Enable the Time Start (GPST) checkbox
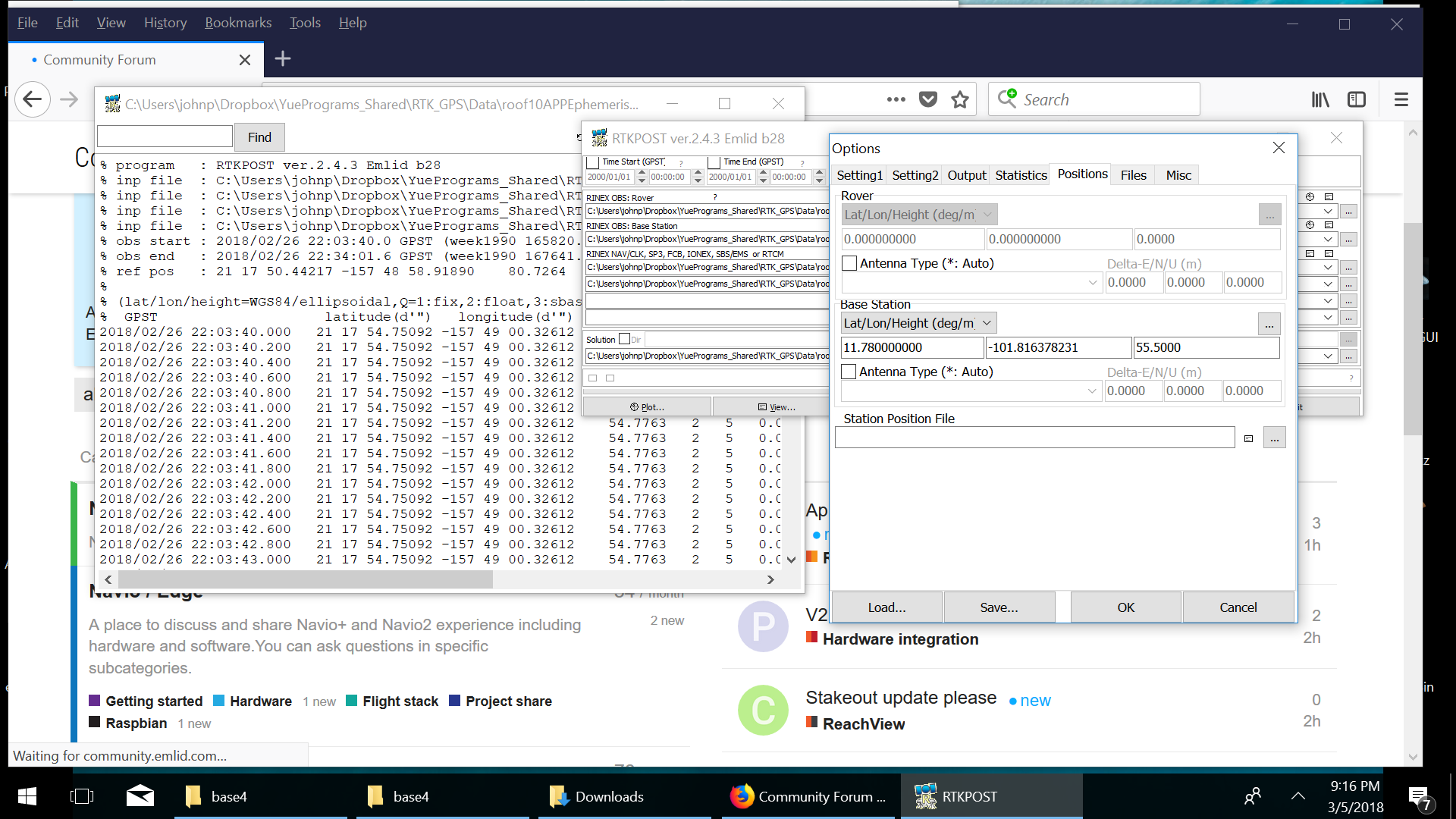The width and height of the screenshot is (1456, 819). point(593,162)
